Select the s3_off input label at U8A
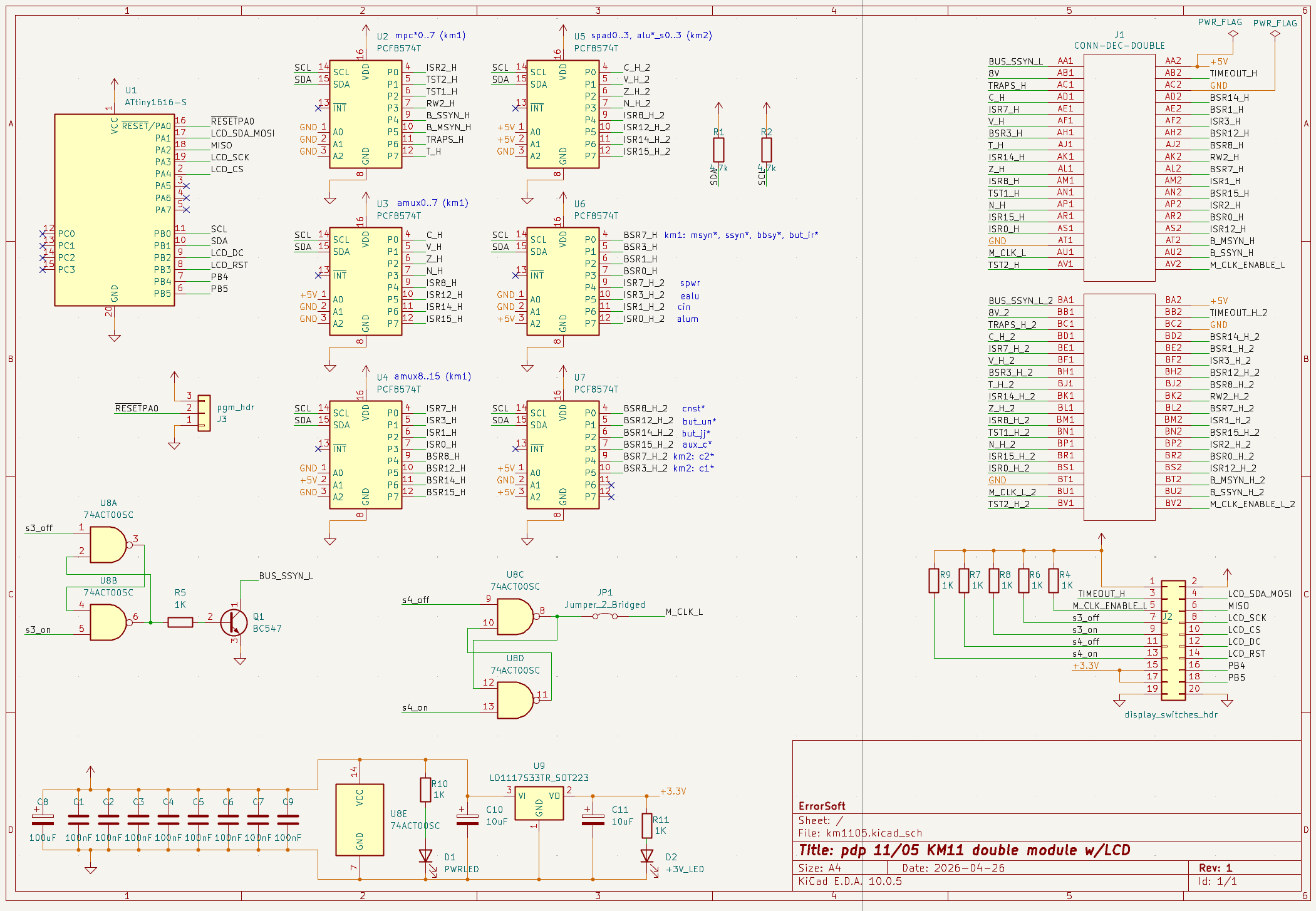This screenshot has height=911, width=1316. point(39,528)
